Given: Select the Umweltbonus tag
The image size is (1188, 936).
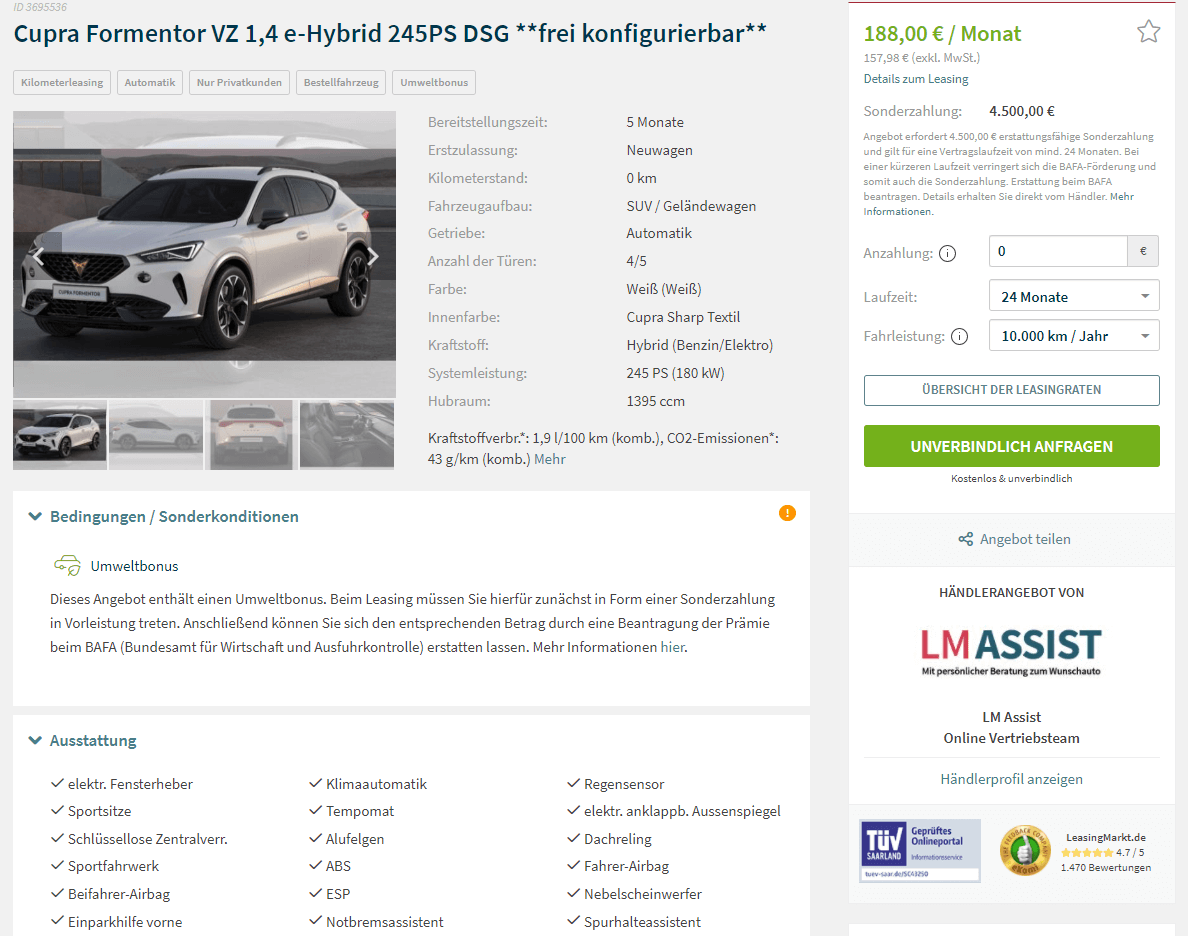Looking at the screenshot, I should (434, 83).
